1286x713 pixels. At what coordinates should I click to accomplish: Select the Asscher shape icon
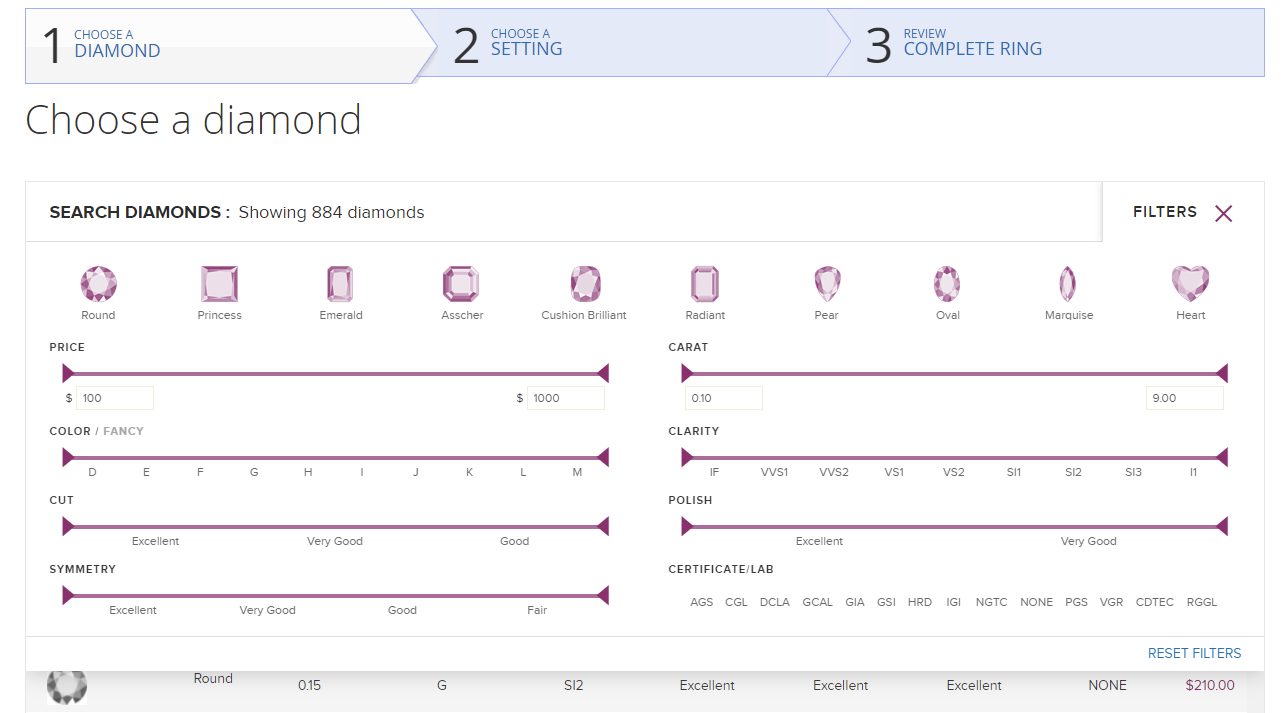[461, 285]
